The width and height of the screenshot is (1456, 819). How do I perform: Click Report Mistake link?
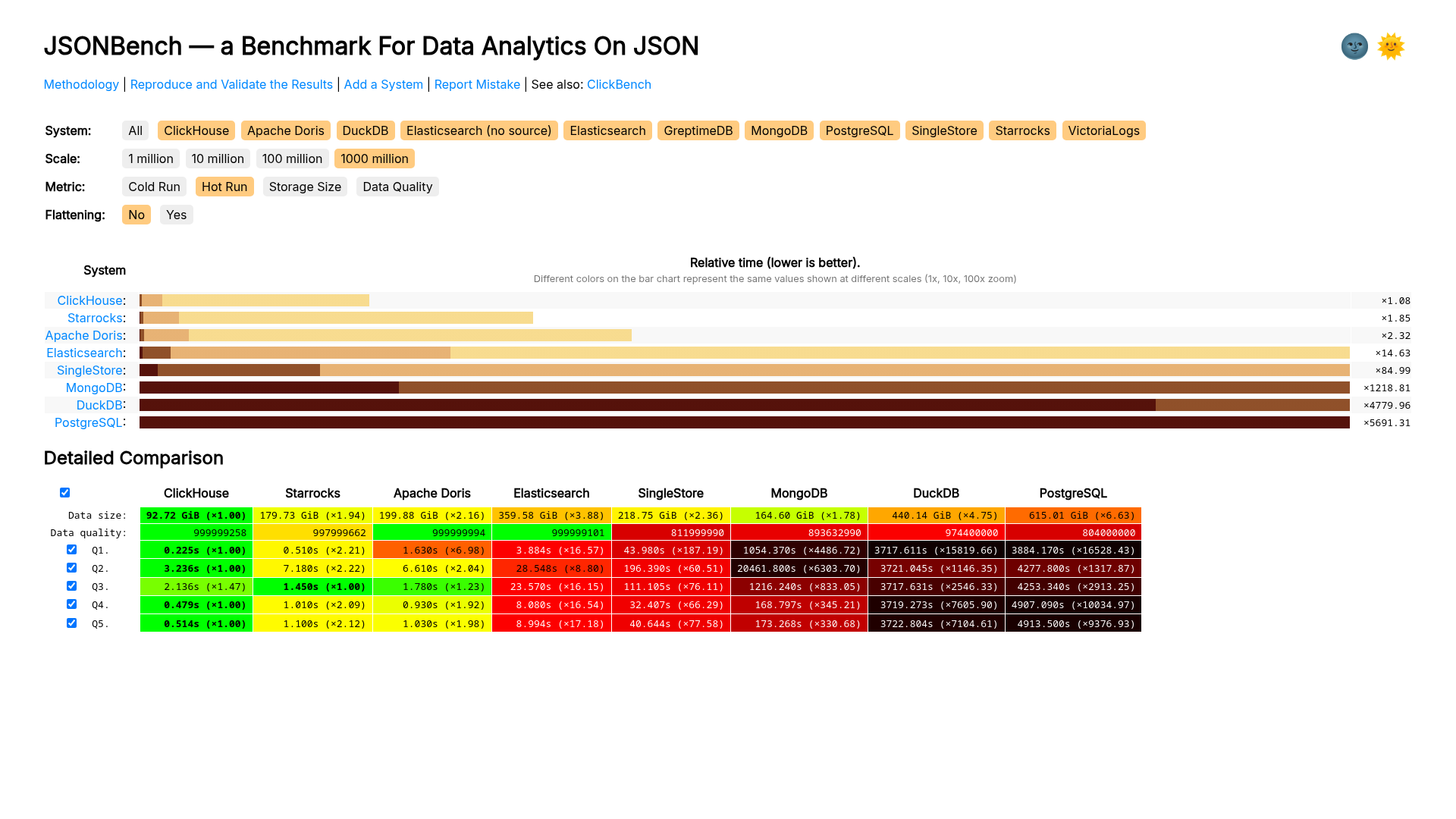[x=477, y=84]
